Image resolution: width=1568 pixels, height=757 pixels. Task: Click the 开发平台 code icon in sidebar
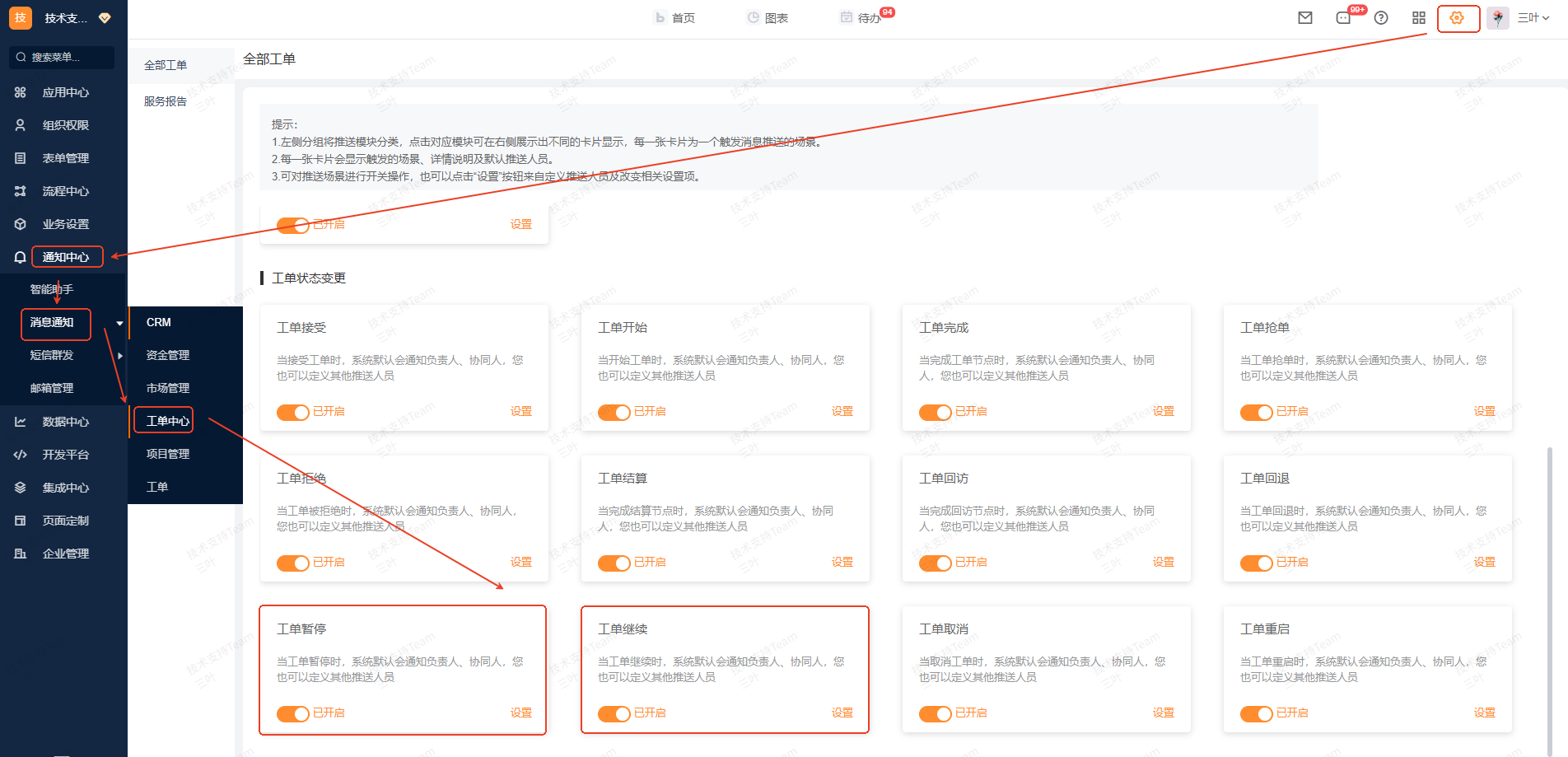[x=21, y=455]
